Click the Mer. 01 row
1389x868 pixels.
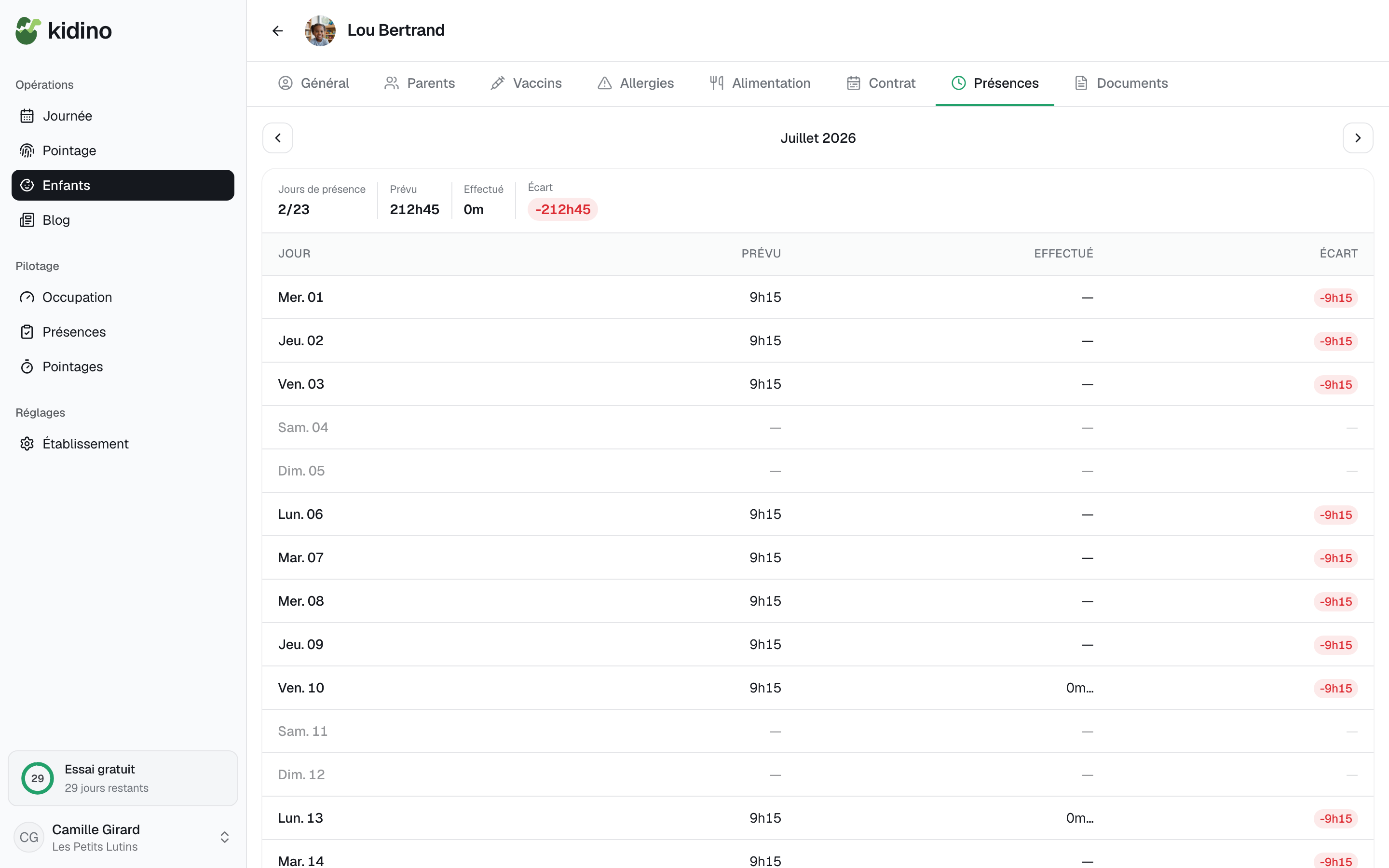[x=818, y=298]
